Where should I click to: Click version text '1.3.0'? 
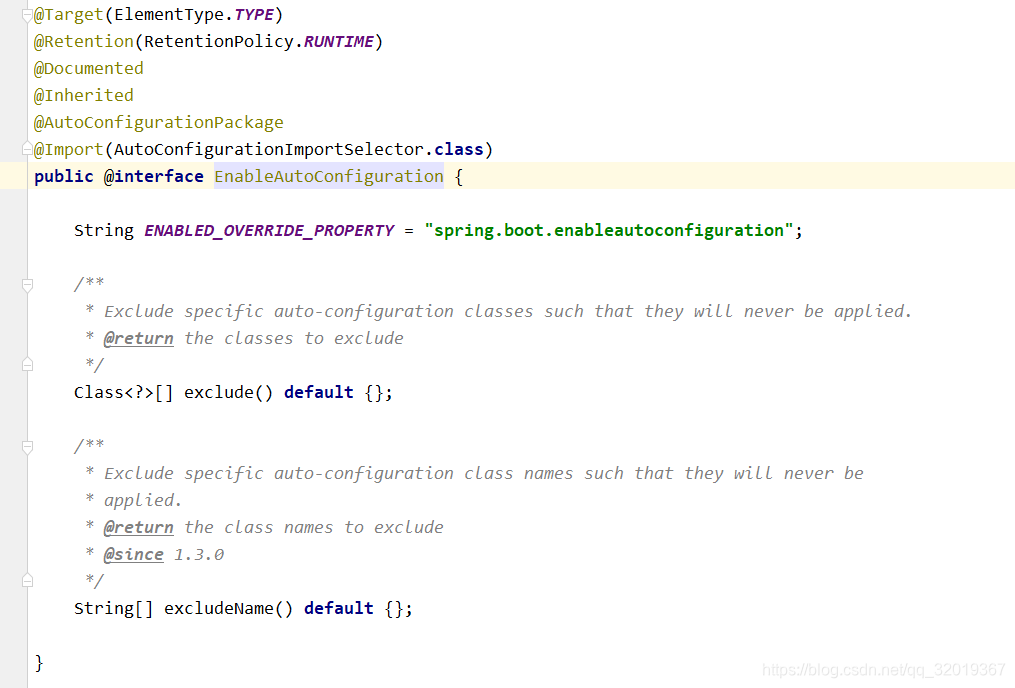point(199,555)
